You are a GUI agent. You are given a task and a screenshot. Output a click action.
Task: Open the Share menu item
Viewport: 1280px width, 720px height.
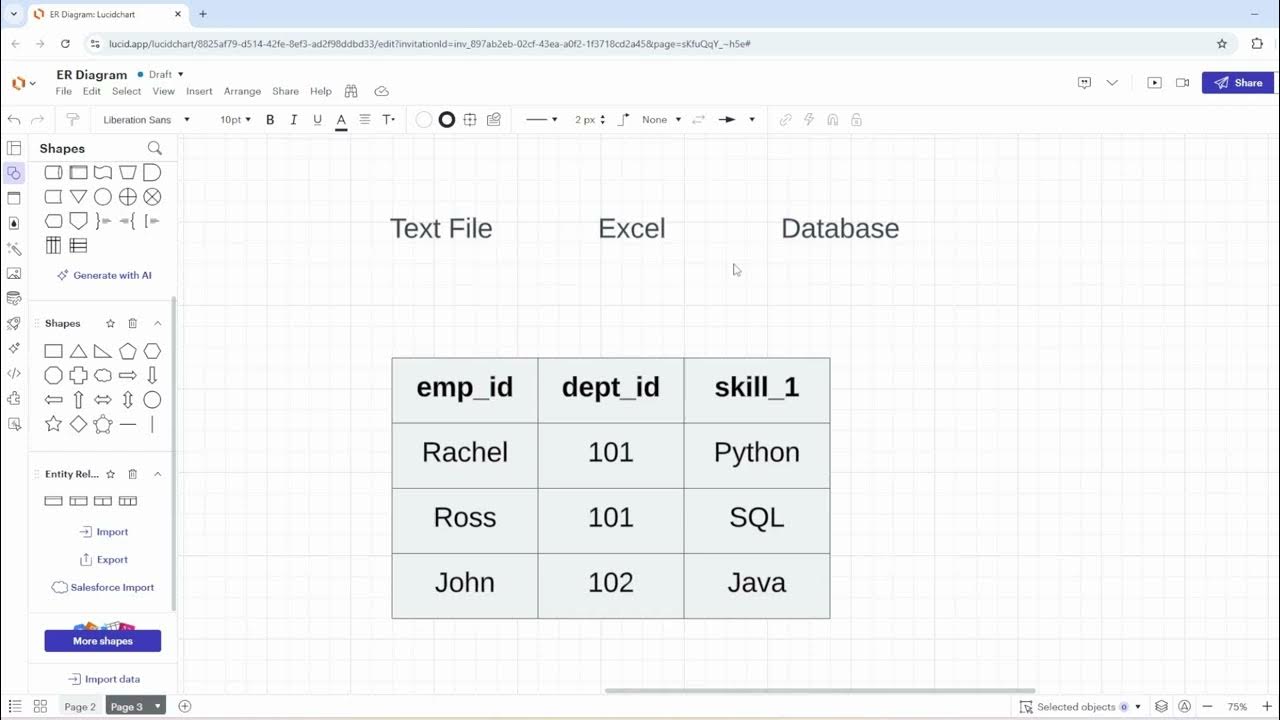point(285,91)
